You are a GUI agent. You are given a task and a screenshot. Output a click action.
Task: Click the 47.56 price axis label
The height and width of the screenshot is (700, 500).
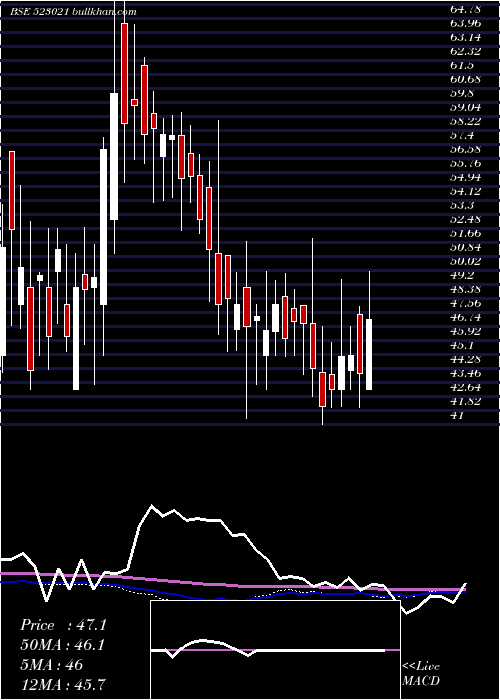click(x=464, y=304)
